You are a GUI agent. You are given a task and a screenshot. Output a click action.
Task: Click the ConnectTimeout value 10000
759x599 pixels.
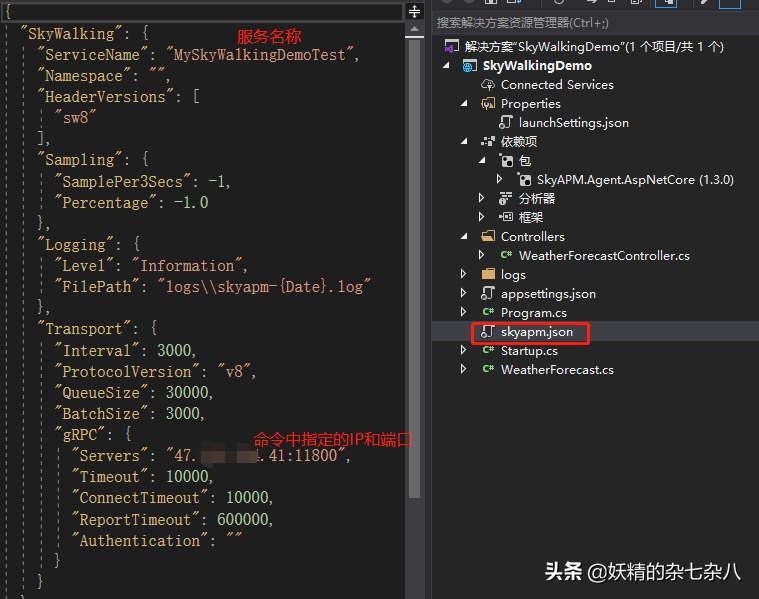tap(248, 498)
